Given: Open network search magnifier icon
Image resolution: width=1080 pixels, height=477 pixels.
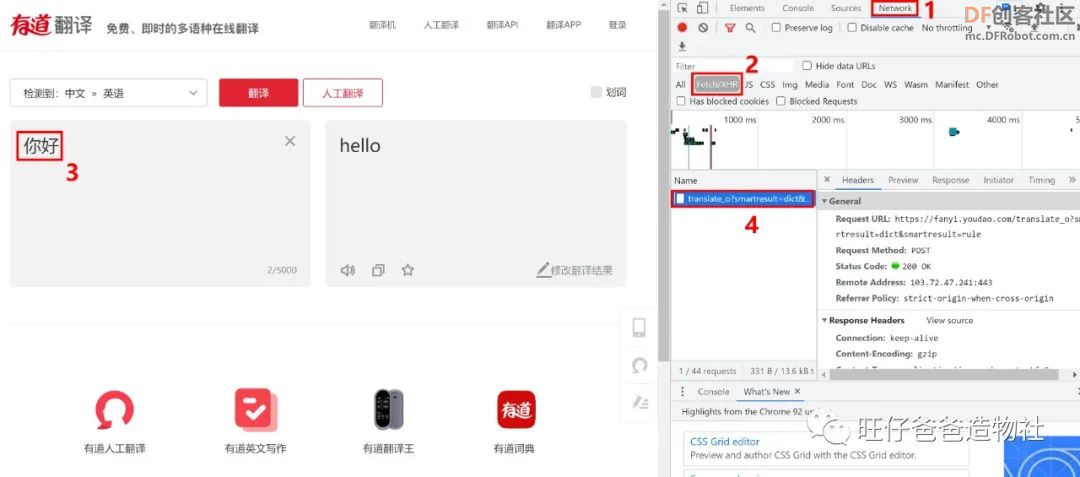Looking at the screenshot, I should coord(750,28).
